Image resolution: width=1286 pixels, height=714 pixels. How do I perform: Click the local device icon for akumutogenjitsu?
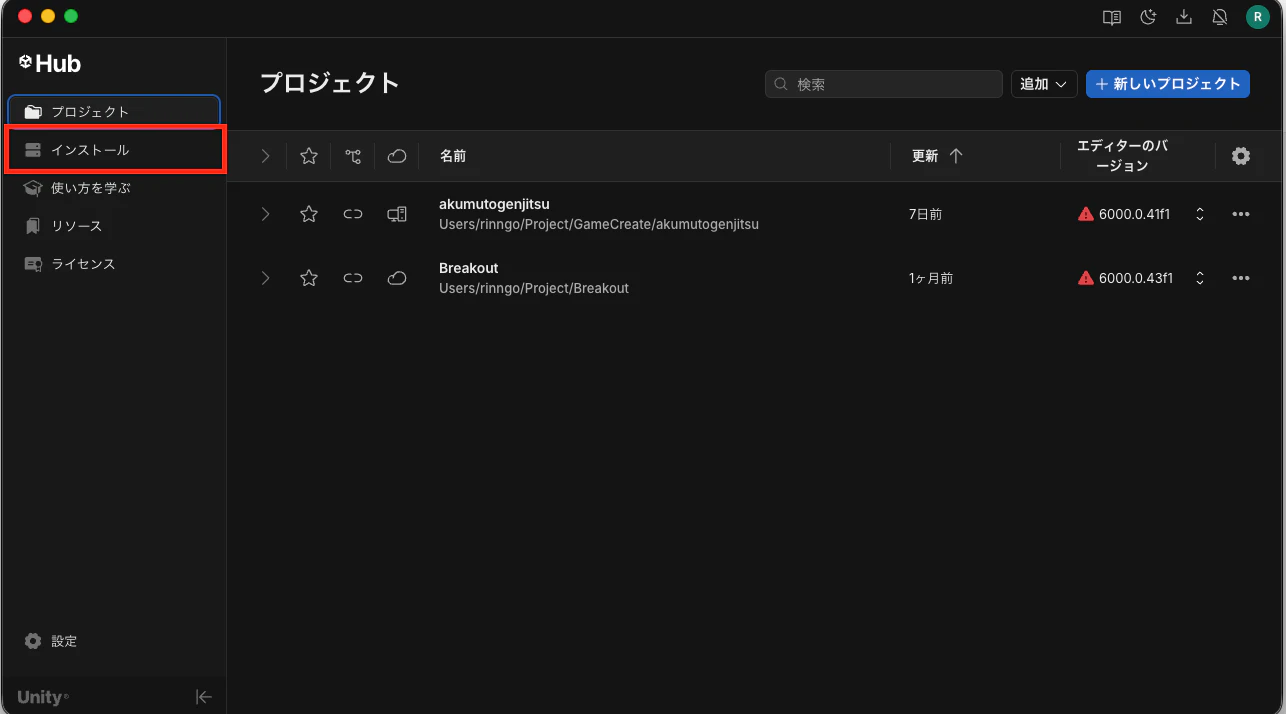[x=397, y=214]
